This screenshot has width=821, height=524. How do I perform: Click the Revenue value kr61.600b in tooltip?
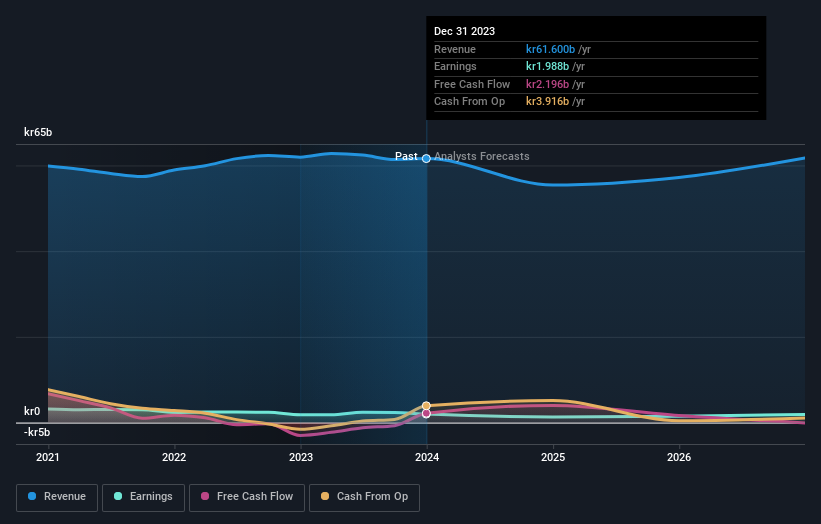click(x=550, y=49)
